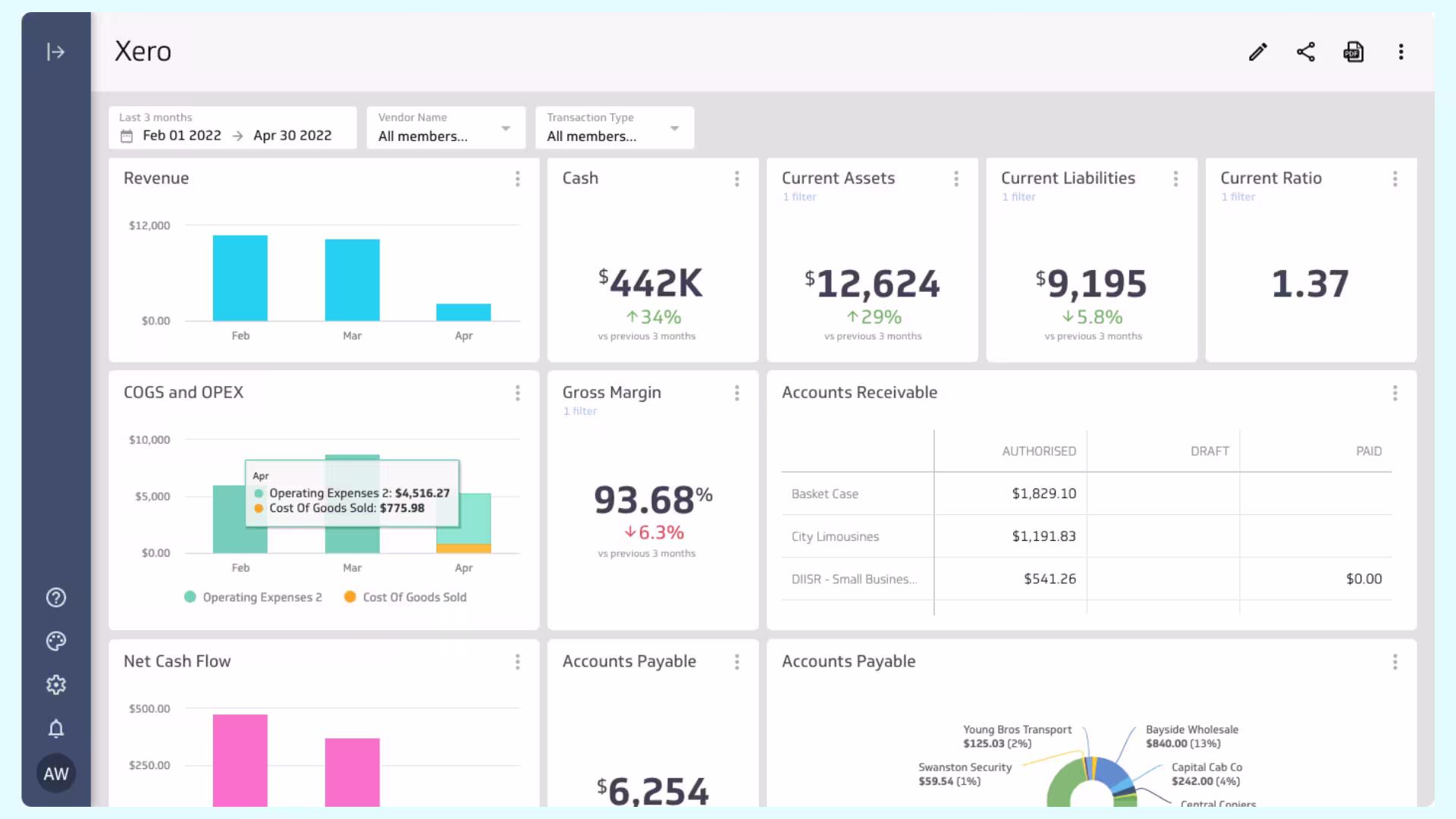Open the help question mark icon

pyautogui.click(x=55, y=598)
